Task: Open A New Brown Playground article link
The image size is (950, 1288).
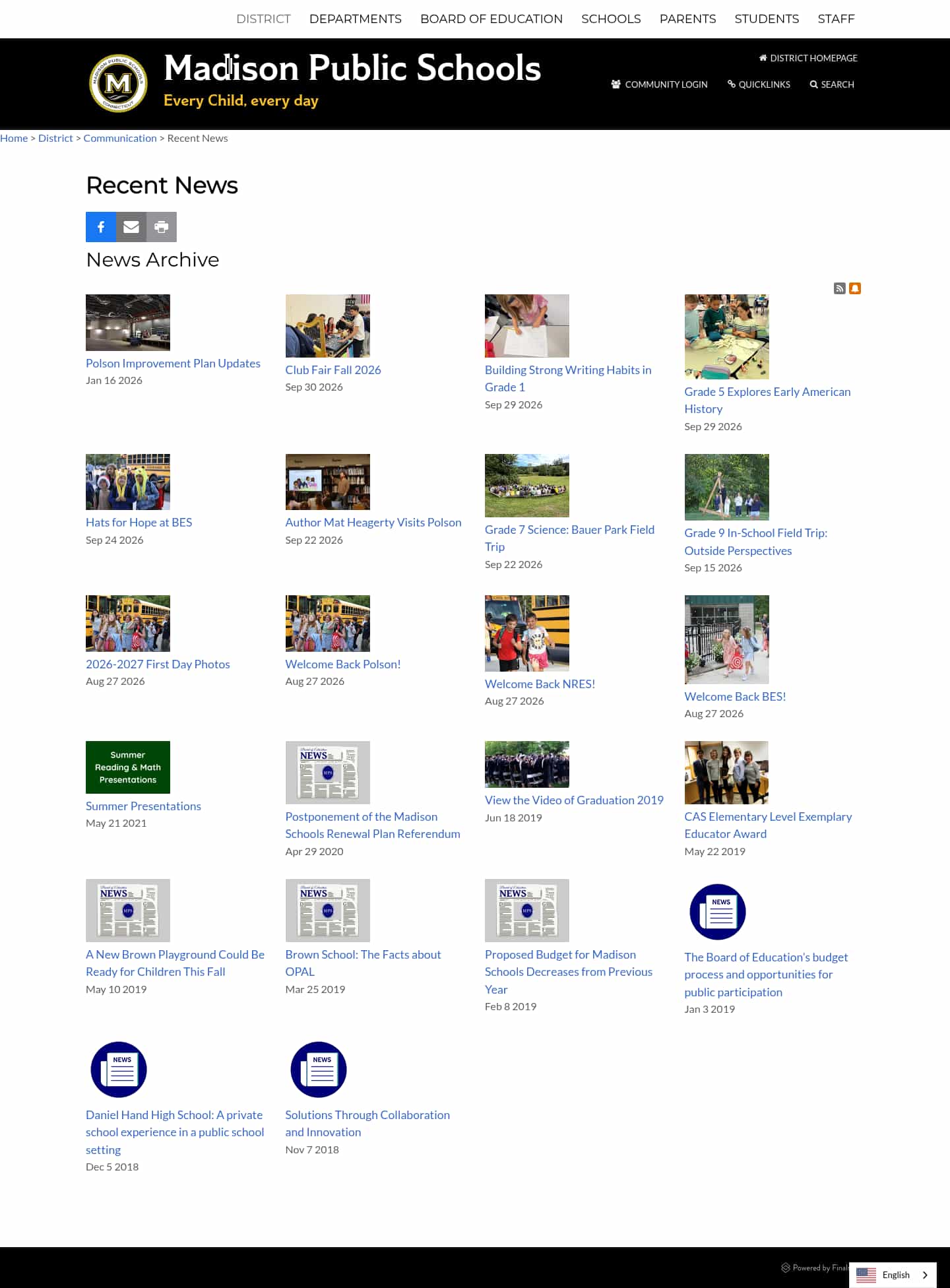Action: (175, 963)
